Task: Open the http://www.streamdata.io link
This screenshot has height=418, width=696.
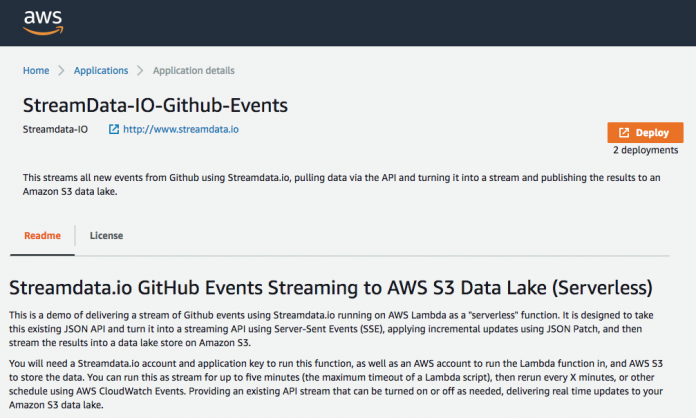Action: [x=181, y=129]
